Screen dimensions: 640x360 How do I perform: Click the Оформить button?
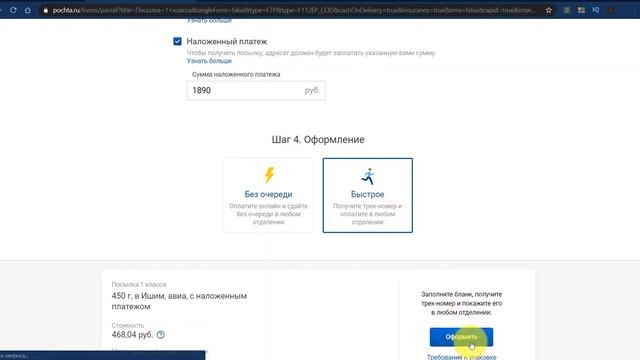tap(461, 337)
